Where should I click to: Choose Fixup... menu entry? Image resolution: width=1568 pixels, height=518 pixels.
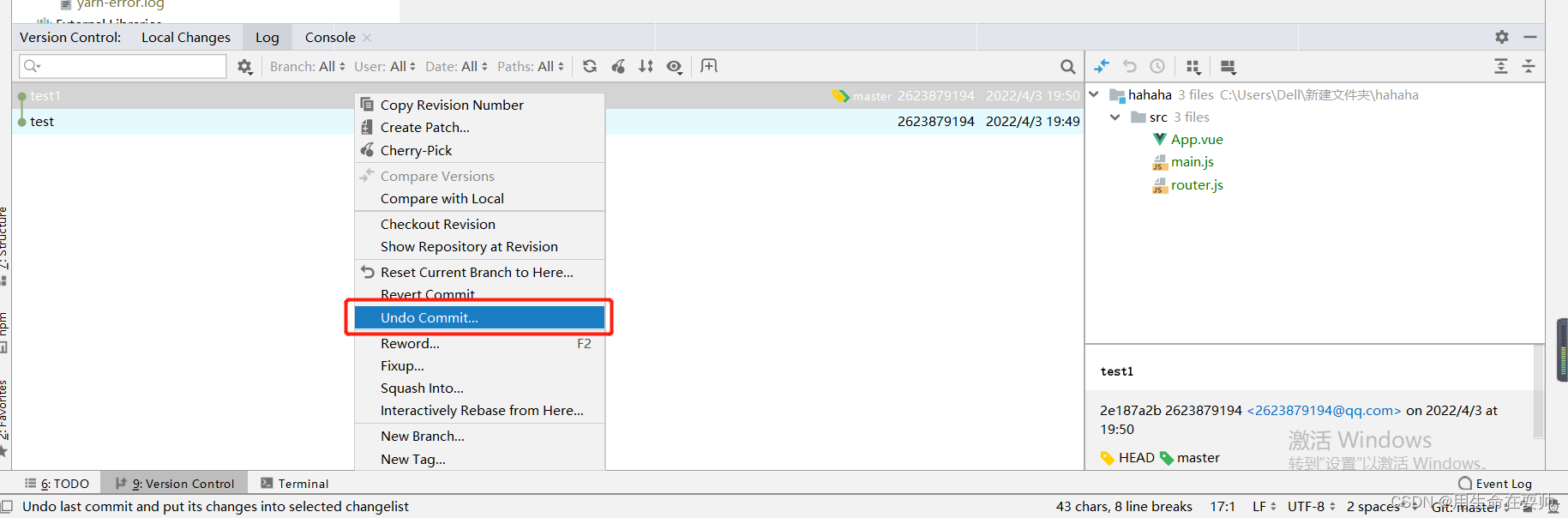click(480, 365)
